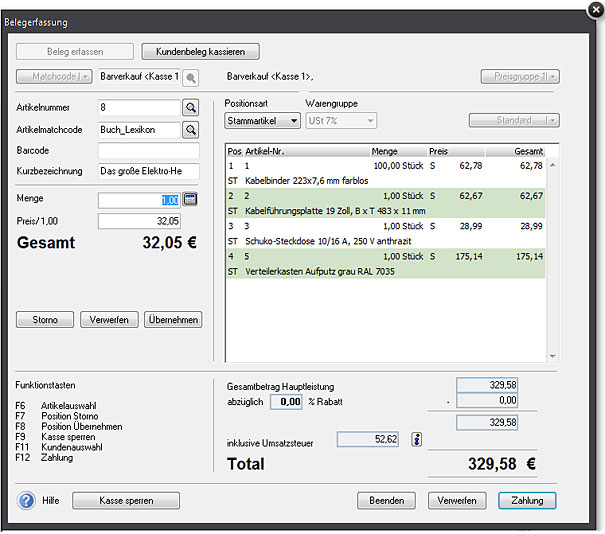Open Artikelmatchcode search magnifier
This screenshot has height=534, width=605.
191,130
